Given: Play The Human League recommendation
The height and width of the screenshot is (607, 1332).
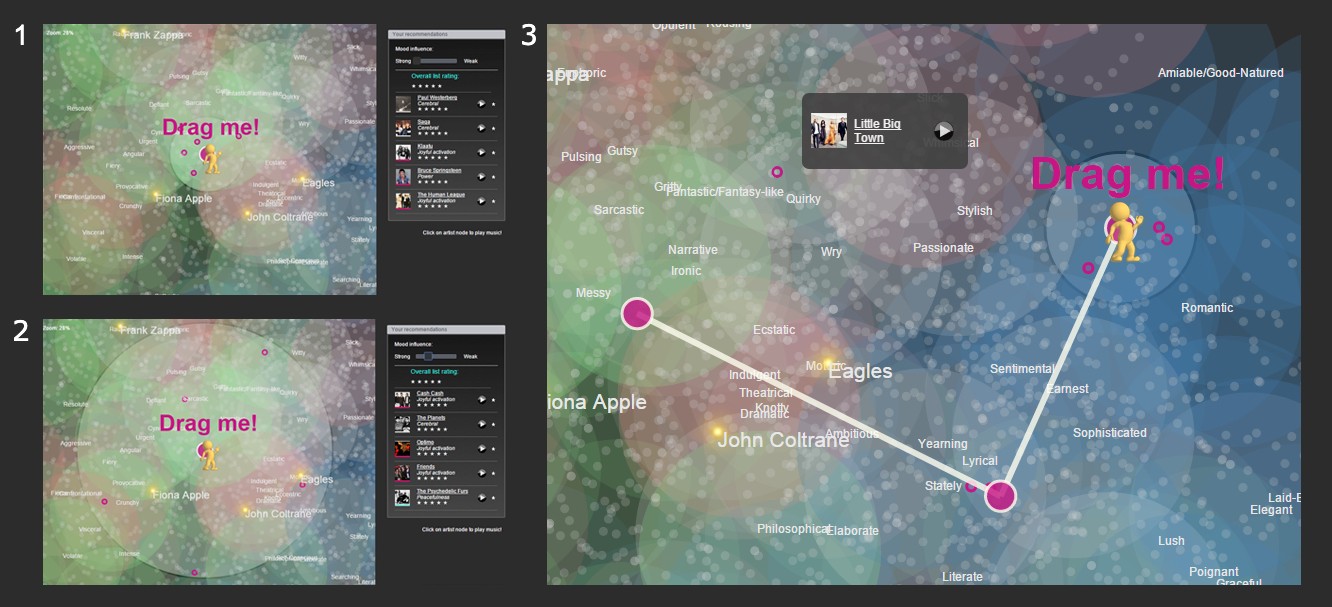Looking at the screenshot, I should coord(481,201).
